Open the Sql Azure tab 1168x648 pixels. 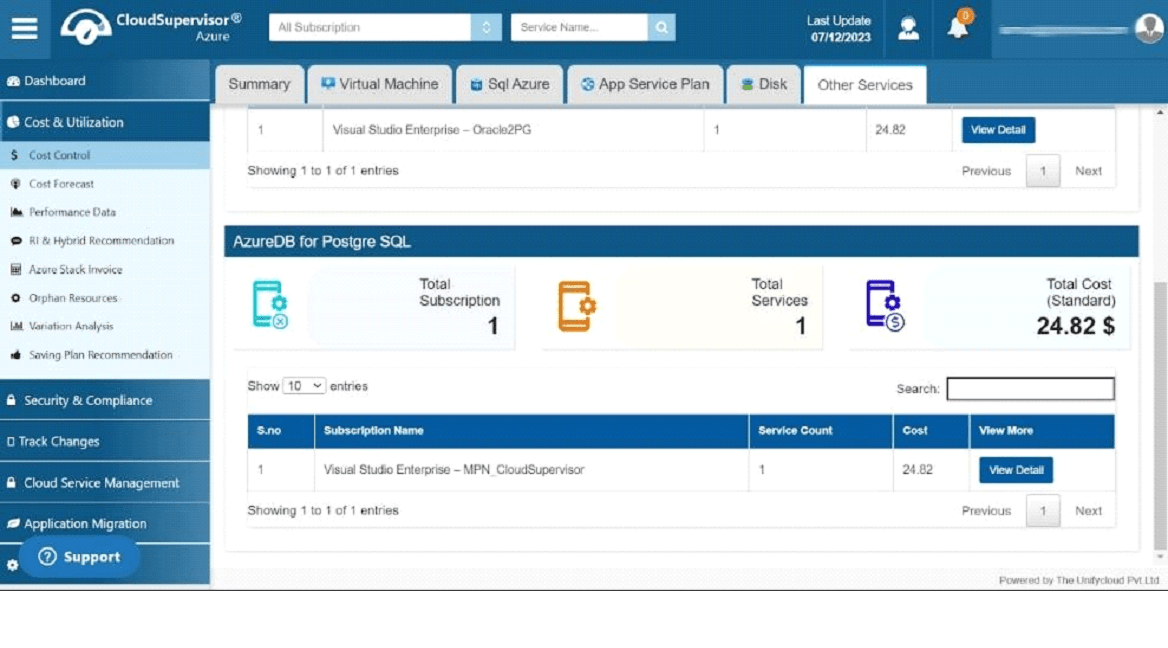click(x=510, y=84)
